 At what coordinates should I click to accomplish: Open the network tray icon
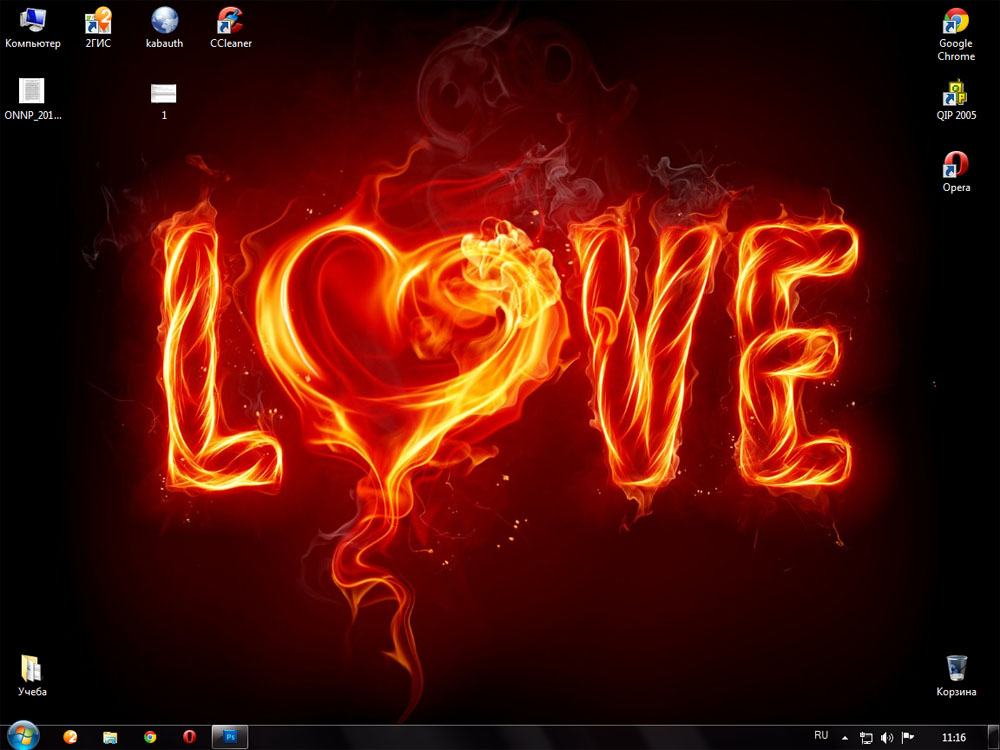[x=866, y=738]
